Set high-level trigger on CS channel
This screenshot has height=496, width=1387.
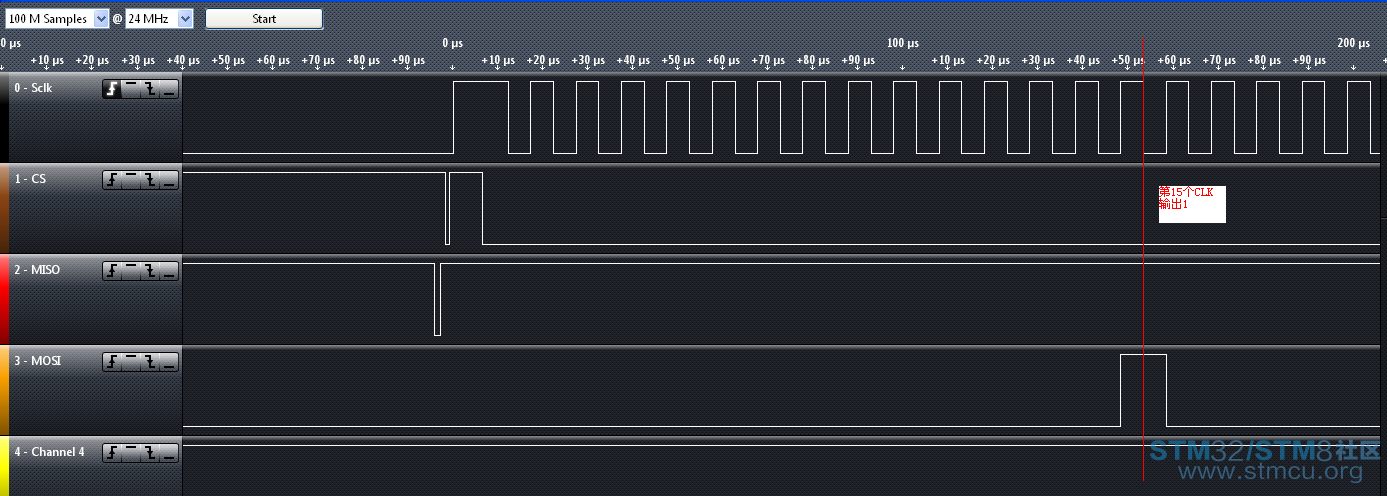pos(131,180)
